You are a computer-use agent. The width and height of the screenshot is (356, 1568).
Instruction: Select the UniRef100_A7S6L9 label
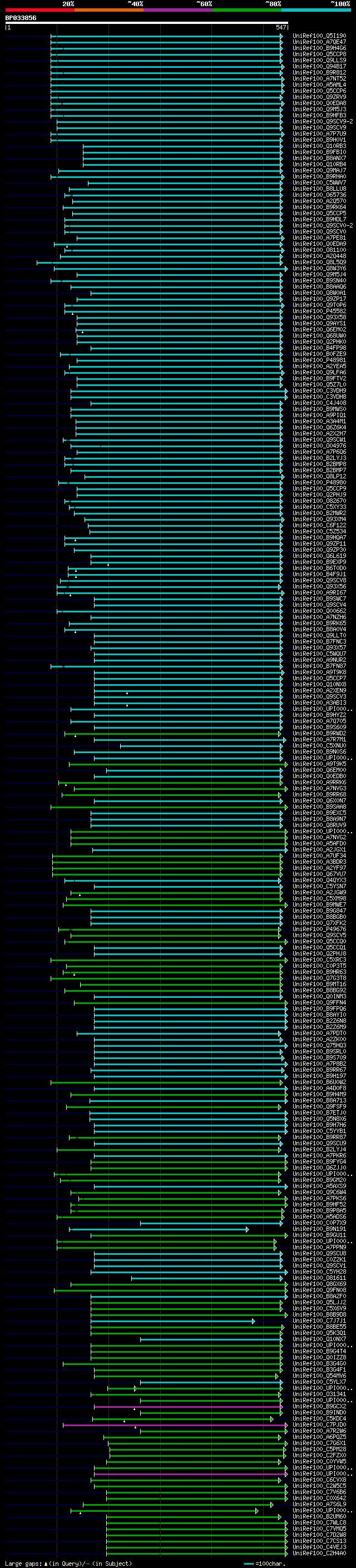[x=319, y=1504]
